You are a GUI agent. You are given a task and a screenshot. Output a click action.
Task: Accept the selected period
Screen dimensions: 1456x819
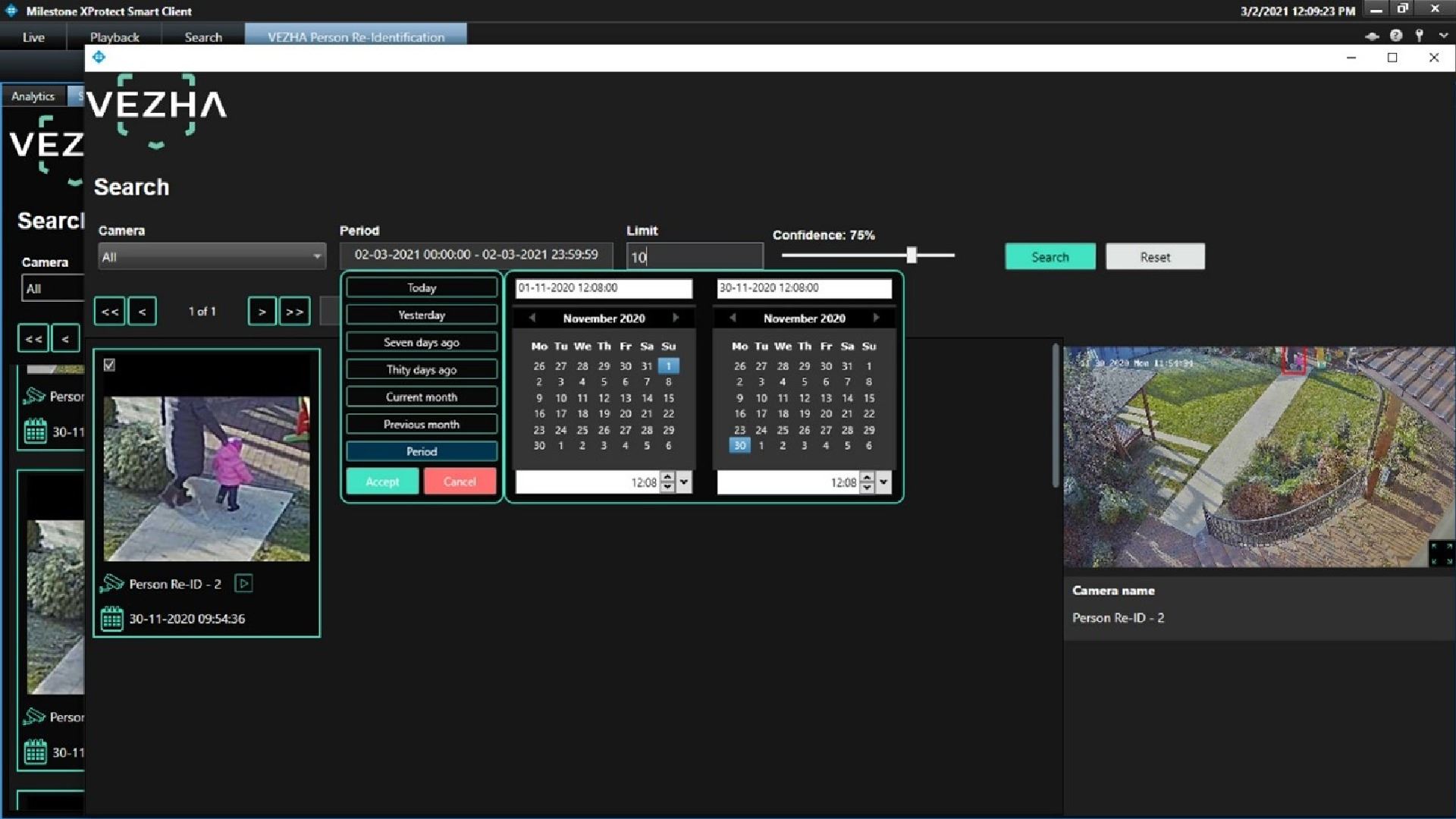[x=382, y=482]
